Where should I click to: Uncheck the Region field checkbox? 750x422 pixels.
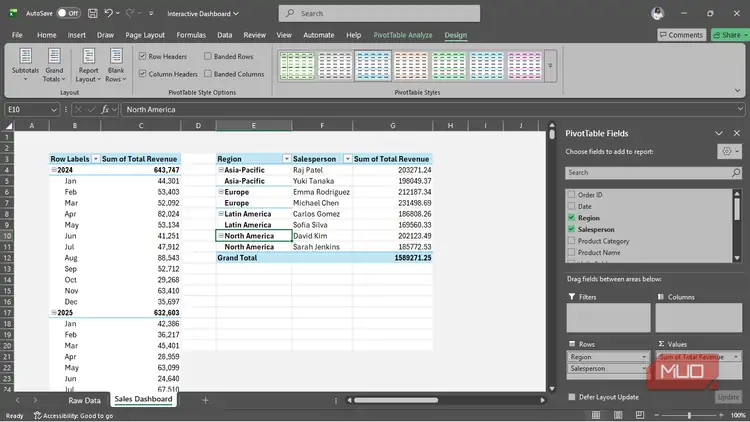[x=571, y=217]
